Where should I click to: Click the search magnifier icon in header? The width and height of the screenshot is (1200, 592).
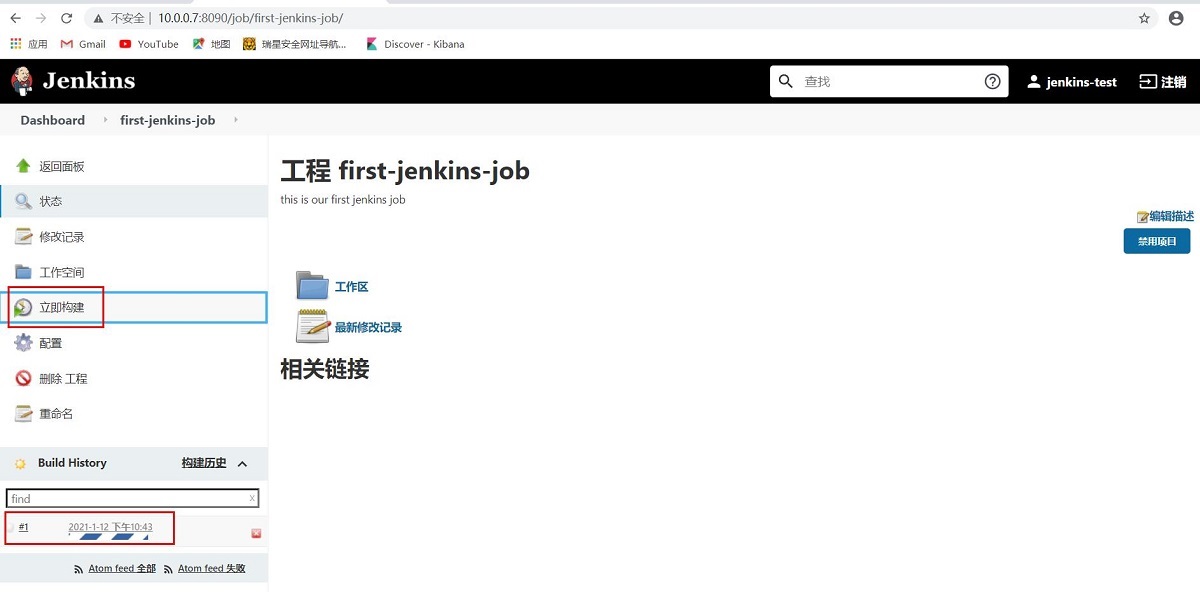click(786, 81)
